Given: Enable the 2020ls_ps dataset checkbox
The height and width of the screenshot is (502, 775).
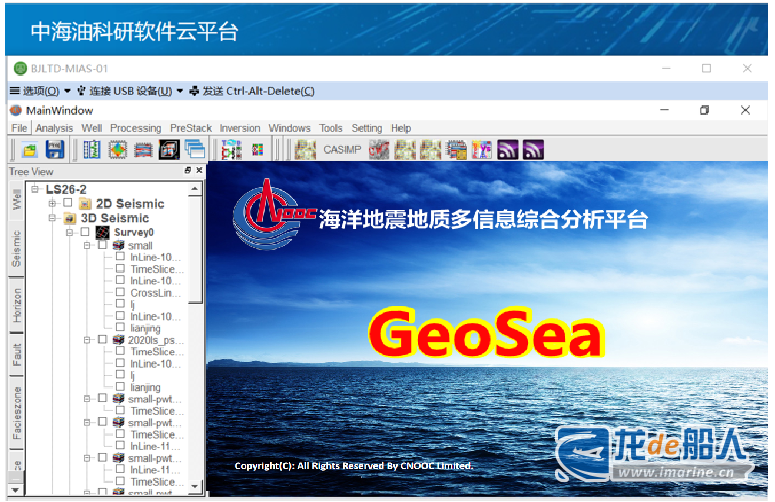Looking at the screenshot, I should click(102, 339).
